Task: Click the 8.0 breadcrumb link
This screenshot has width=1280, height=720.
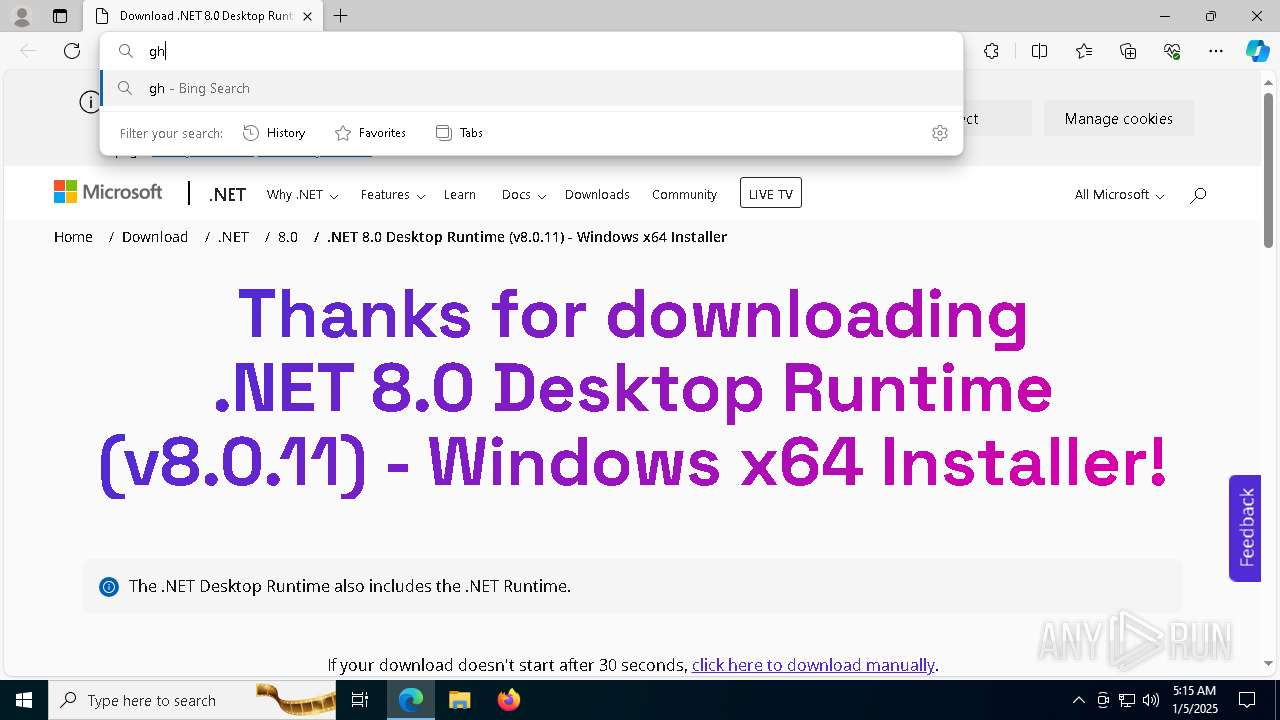Action: pos(288,237)
